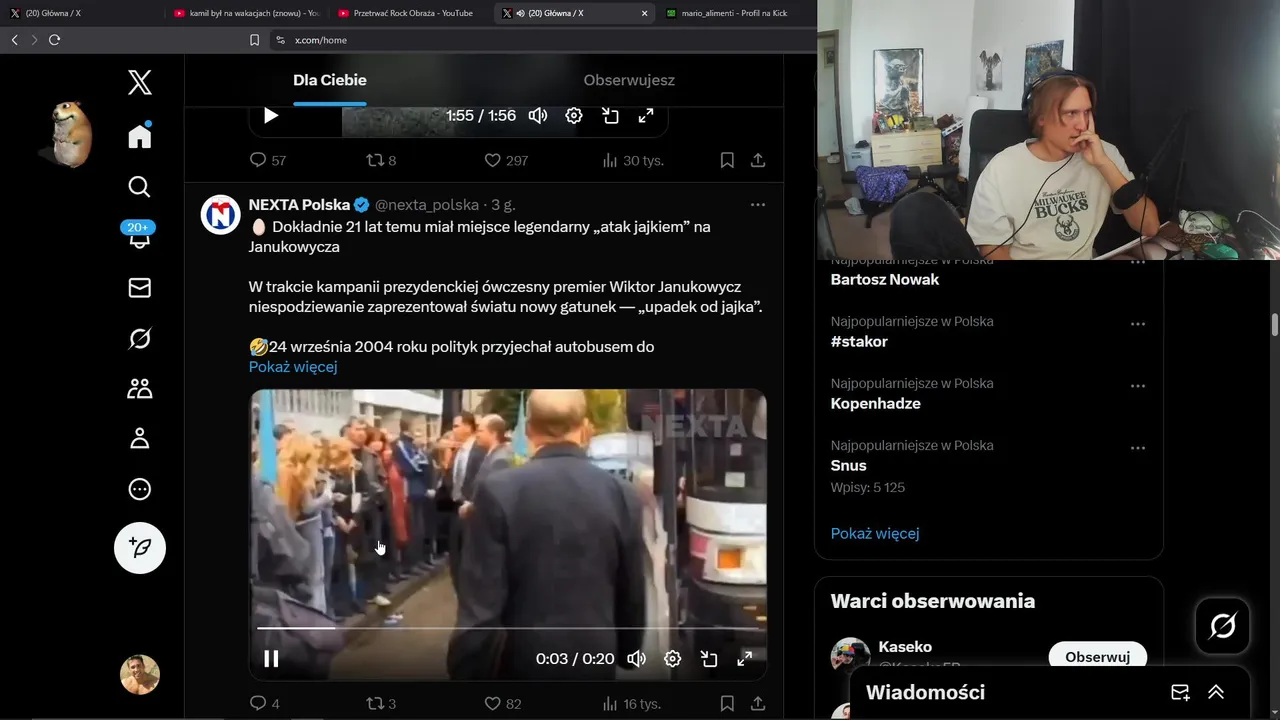This screenshot has width=1280, height=720.
Task: Go back with browser back arrow
Action: click(14, 40)
